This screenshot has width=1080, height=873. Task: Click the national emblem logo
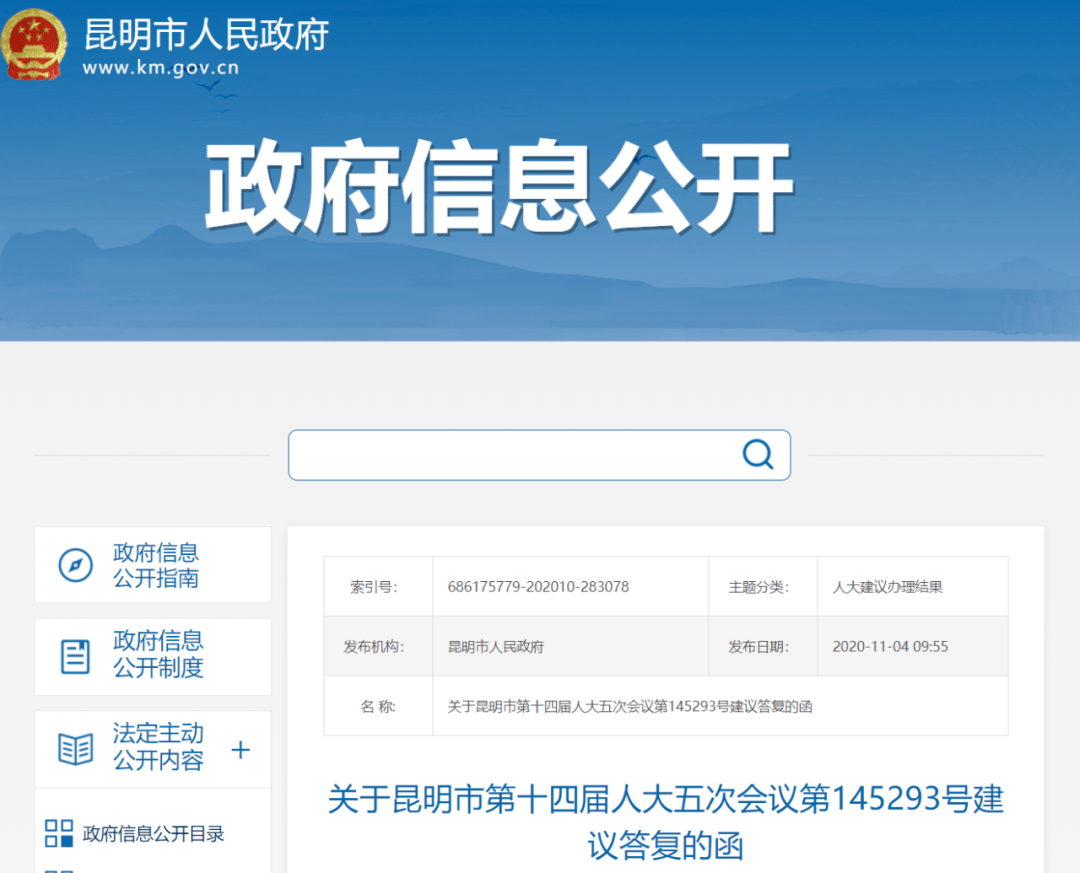34,44
